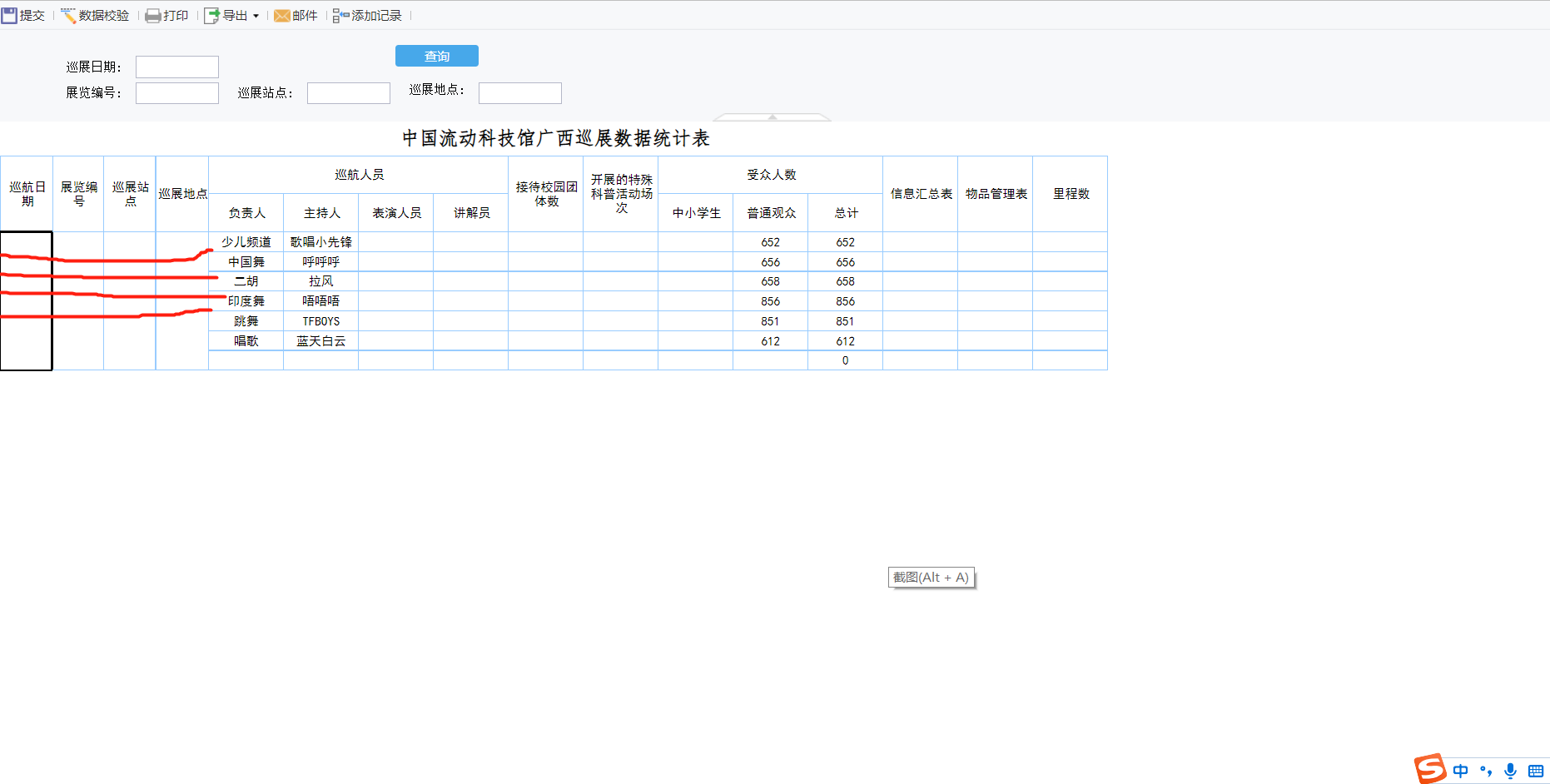1550x784 pixels.
Task: Select the 受众人数 group header
Action: [771, 175]
